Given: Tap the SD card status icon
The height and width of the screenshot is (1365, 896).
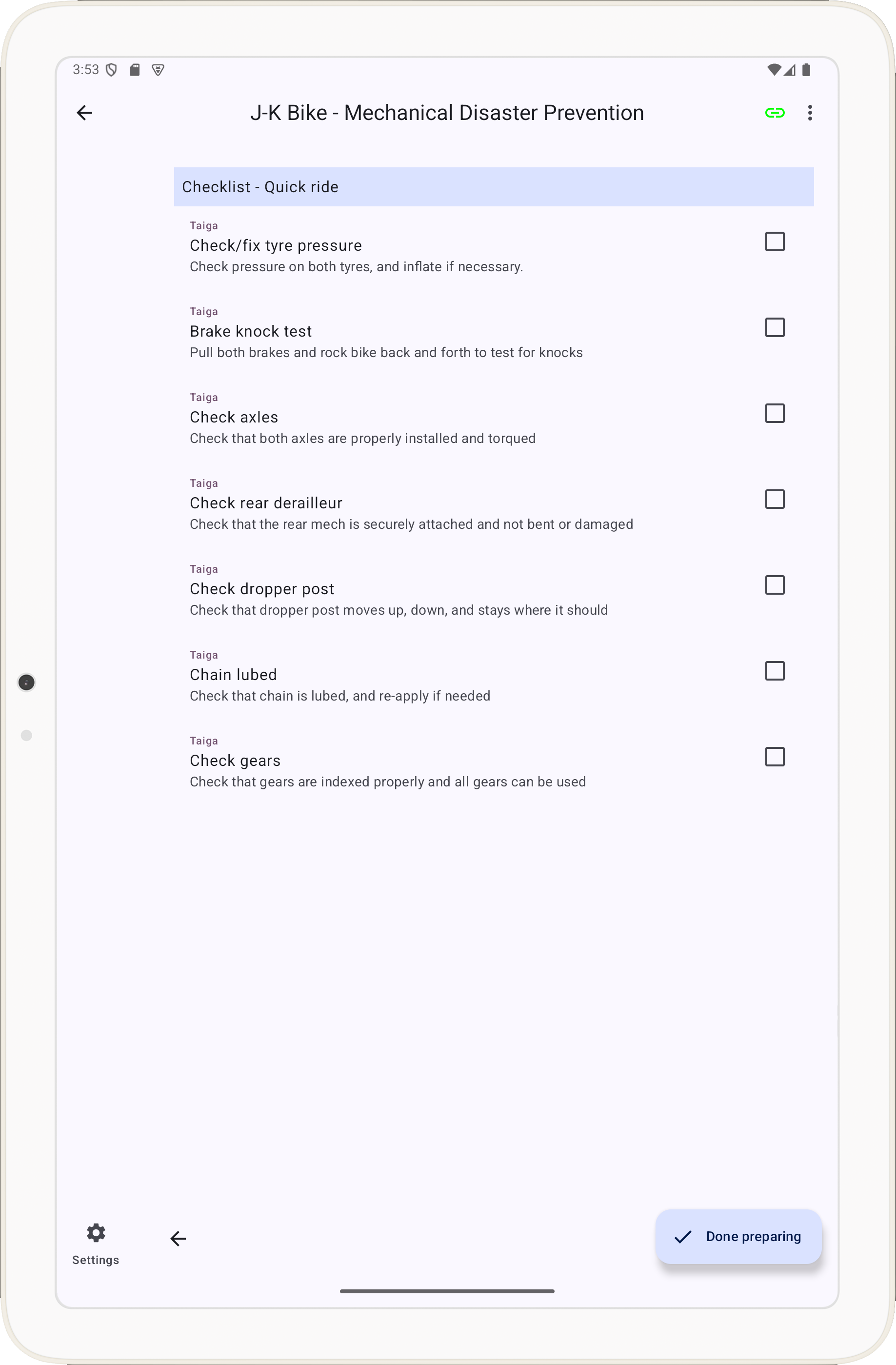Looking at the screenshot, I should click(x=135, y=70).
